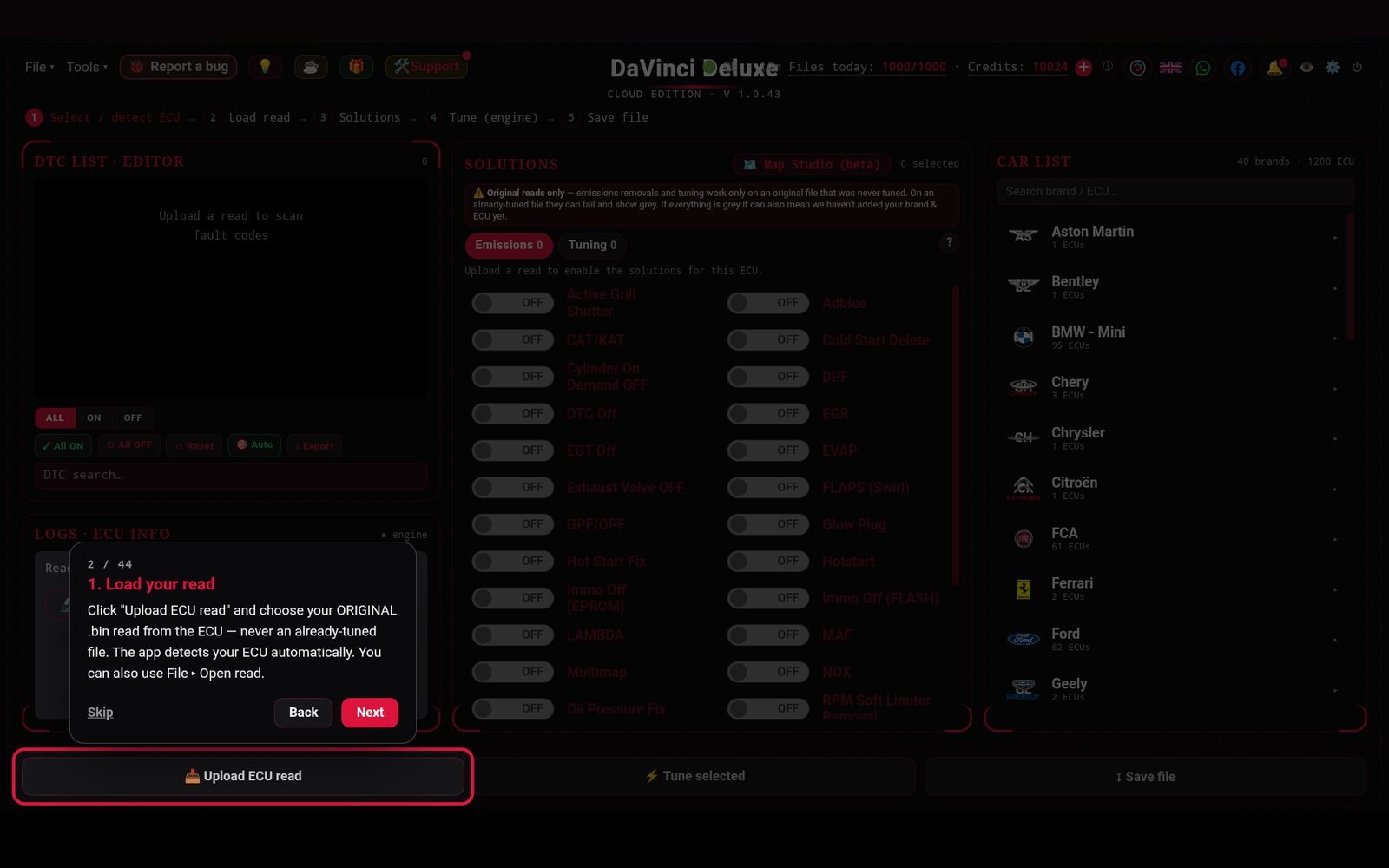Open settings gear icon
Viewport: 1389px width, 868px height.
1333,67
